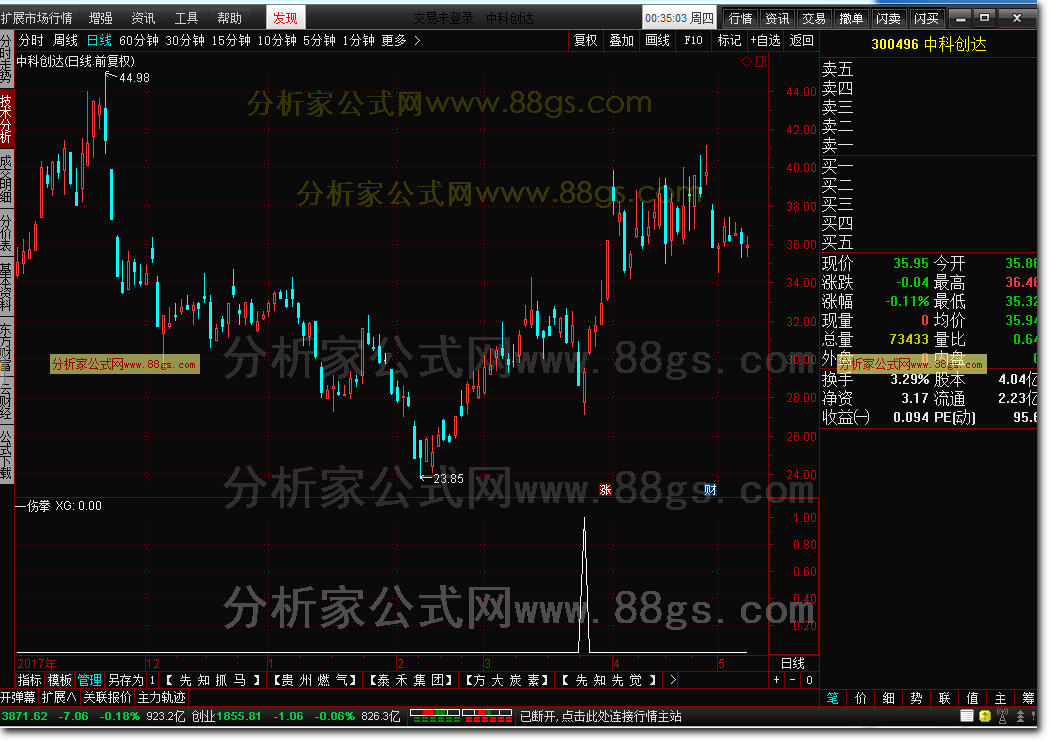The height and width of the screenshot is (741, 1050).
Task: Select the 日线 daily chart period
Action: pos(99,41)
